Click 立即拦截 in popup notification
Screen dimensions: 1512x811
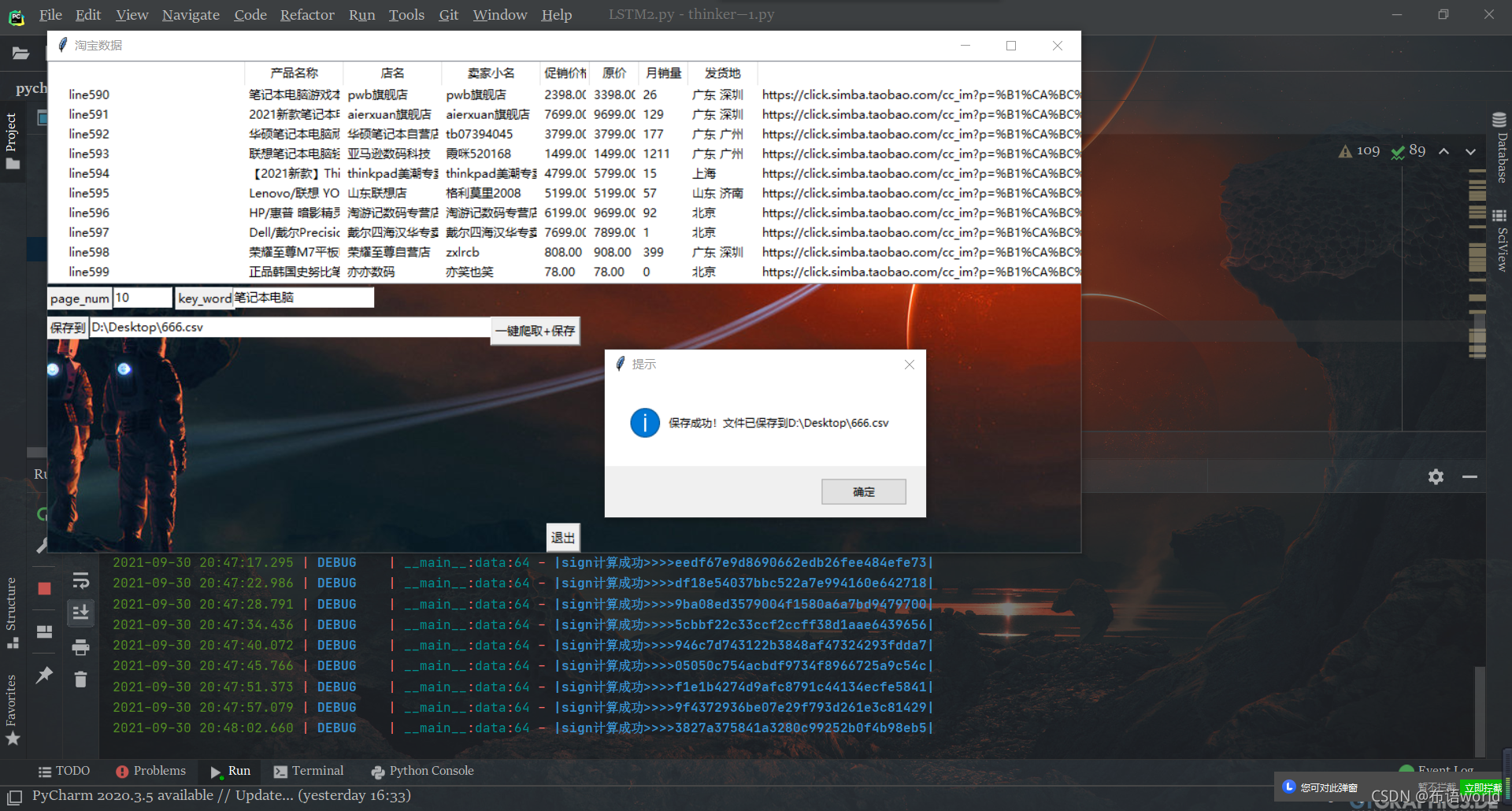(1481, 788)
